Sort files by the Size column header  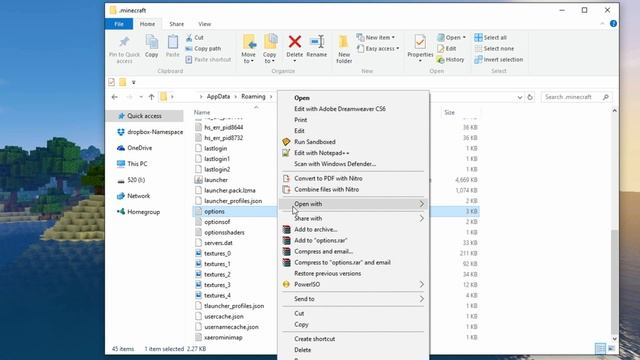449,112
